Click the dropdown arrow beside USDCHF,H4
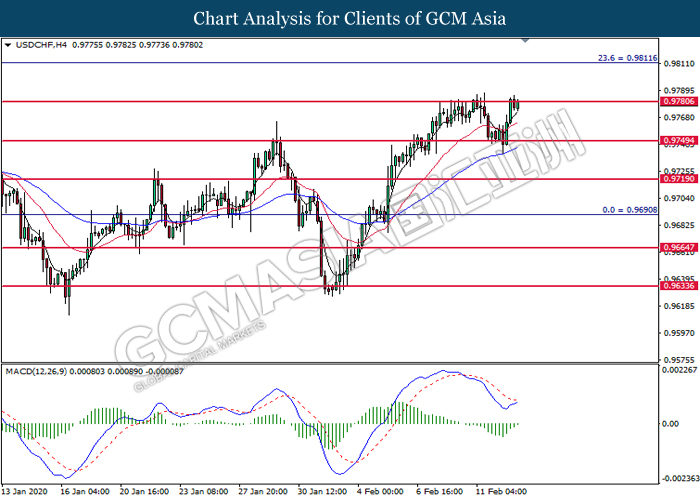 (x=8, y=45)
